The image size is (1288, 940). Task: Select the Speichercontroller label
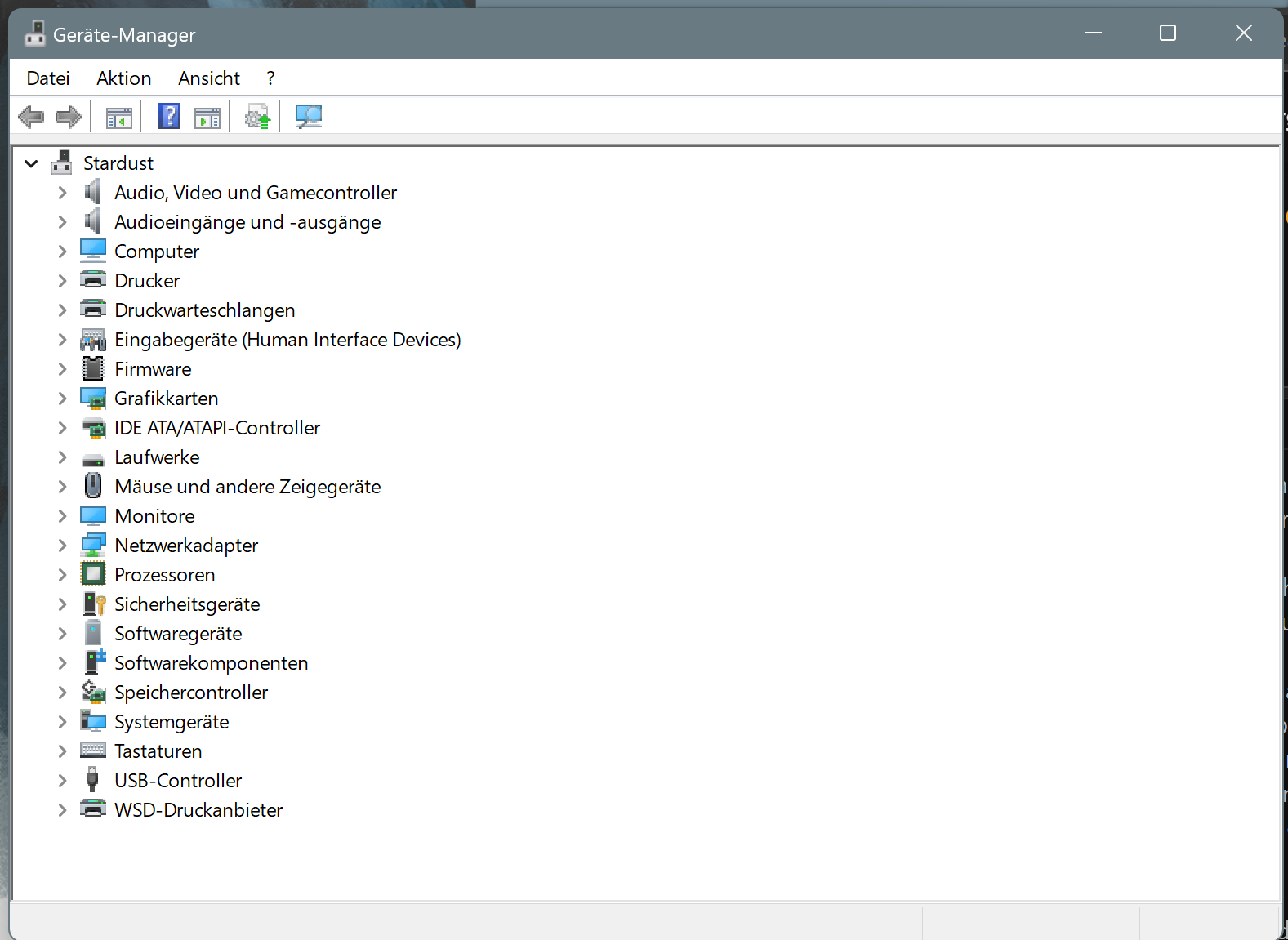(191, 693)
